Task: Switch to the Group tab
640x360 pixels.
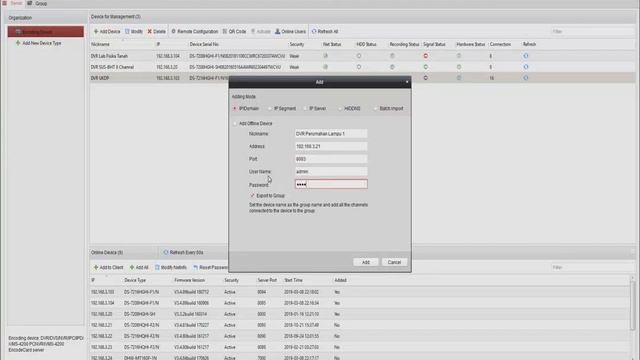Action: tap(37, 3)
